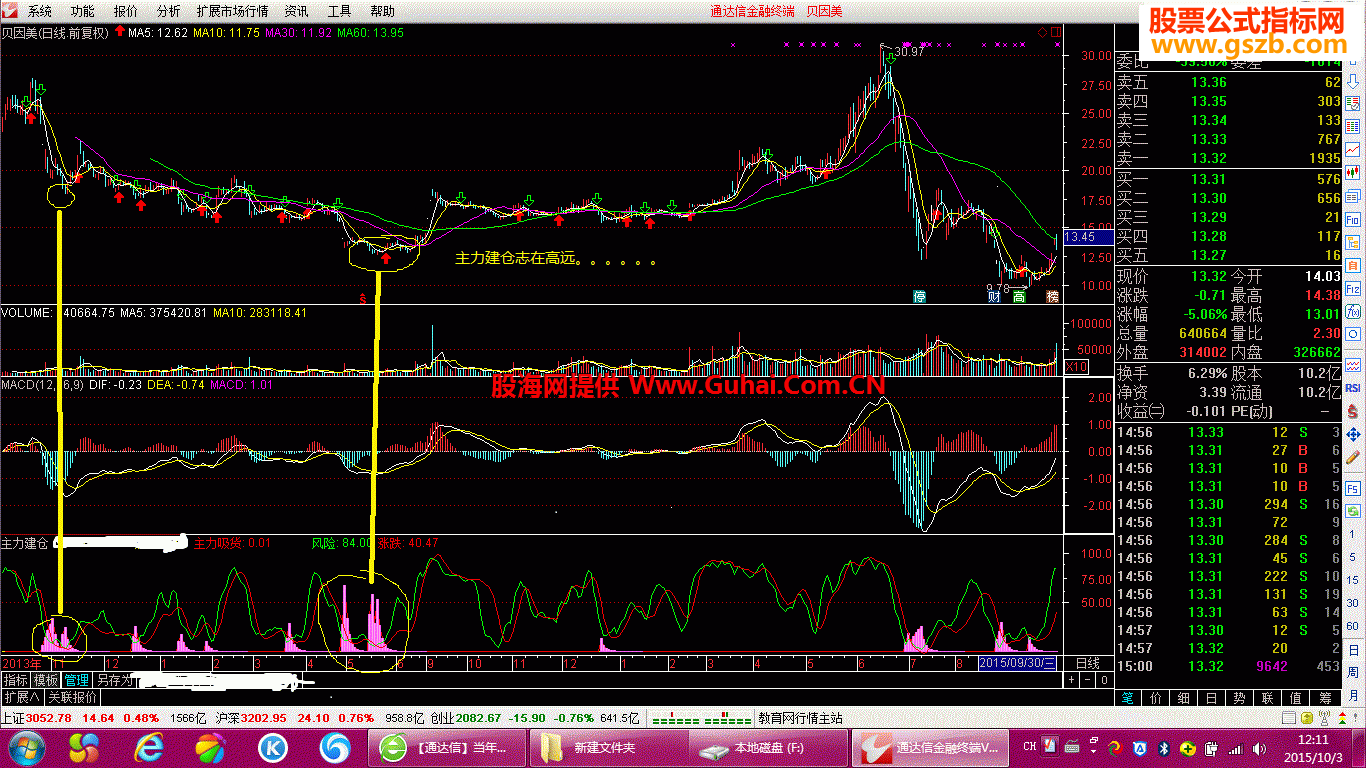Expand the 扩展∧ panel tab
This screenshot has height=768, width=1366.
pyautogui.click(x=21, y=697)
